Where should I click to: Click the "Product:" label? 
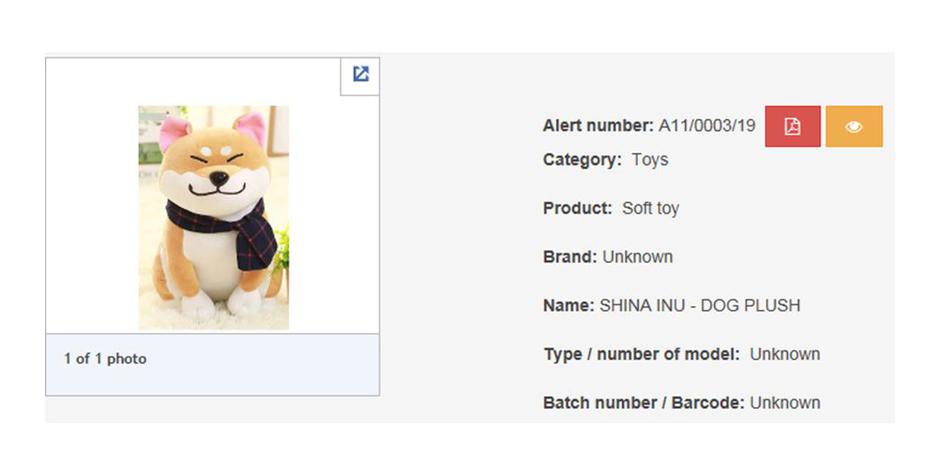[577, 208]
